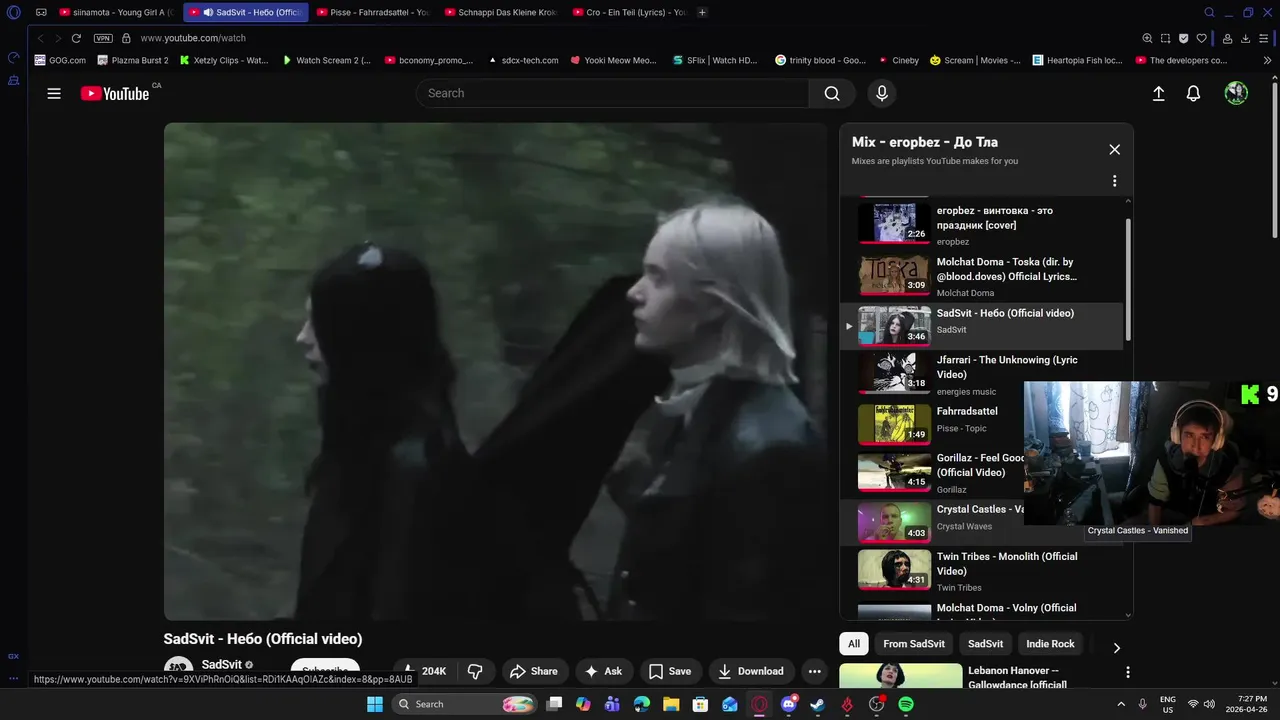Open Task View in taskbar
This screenshot has width=1280, height=720.
(554, 704)
